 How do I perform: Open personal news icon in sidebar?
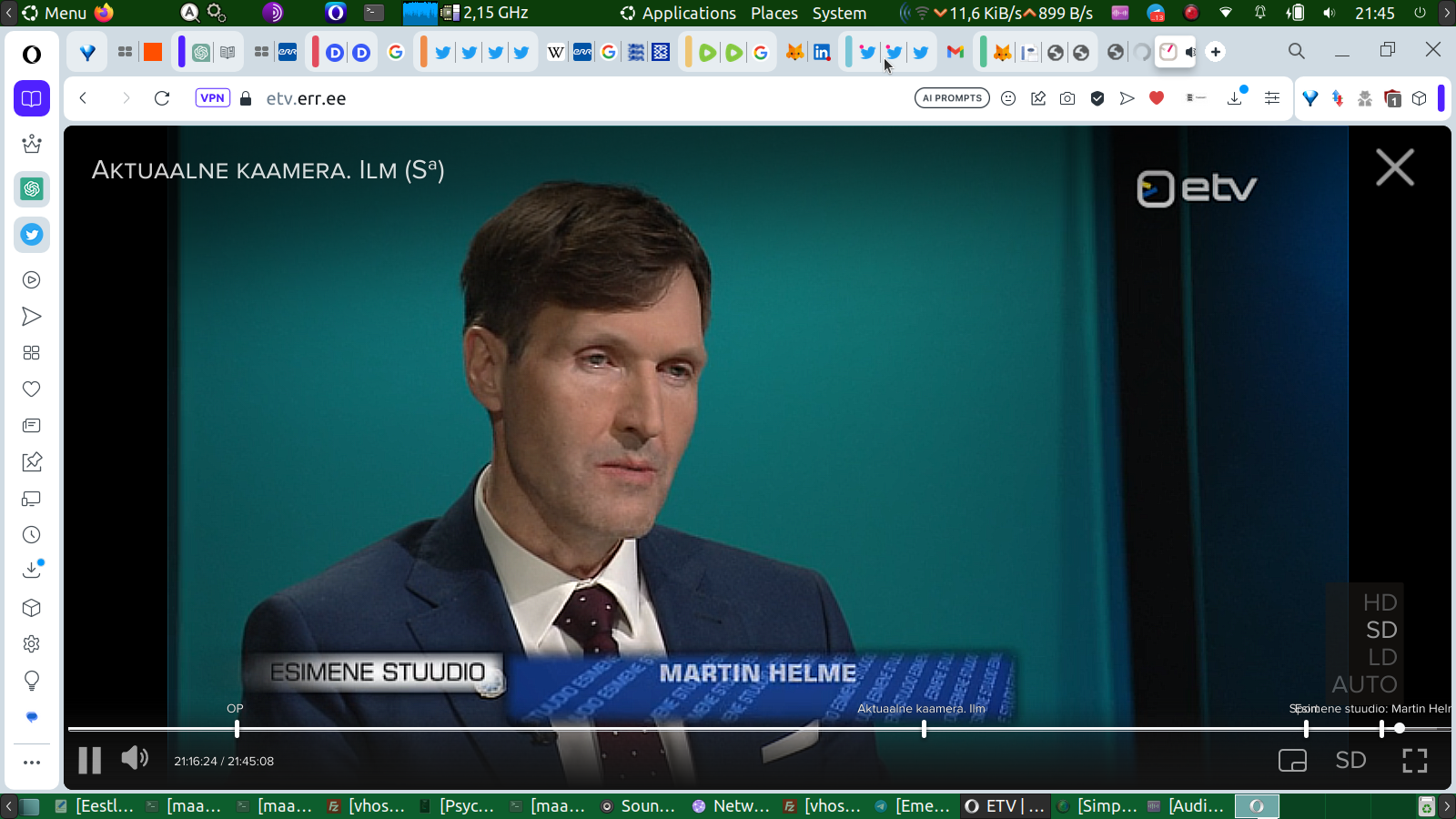(32, 426)
